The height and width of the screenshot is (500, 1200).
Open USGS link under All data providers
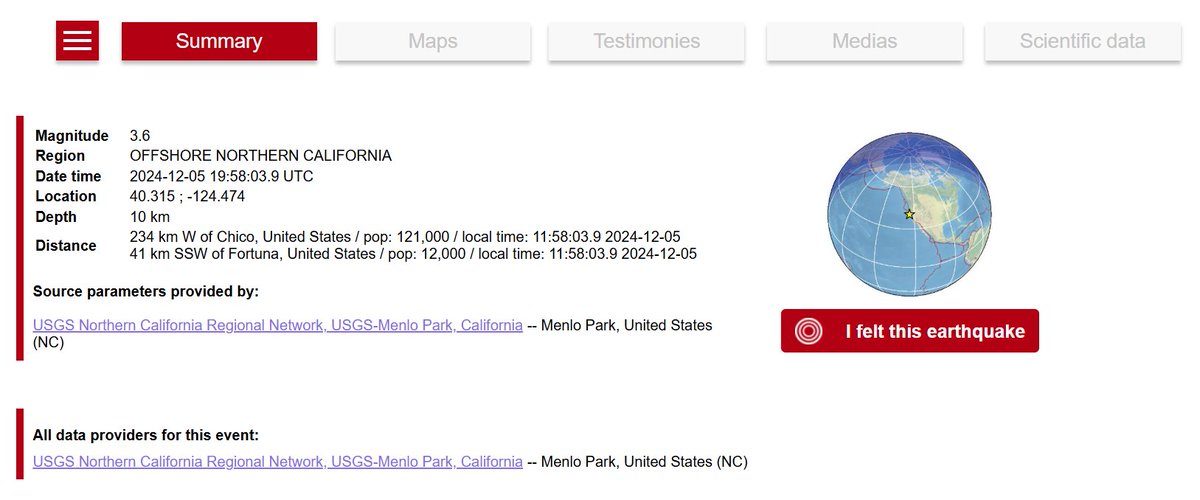pos(278,461)
